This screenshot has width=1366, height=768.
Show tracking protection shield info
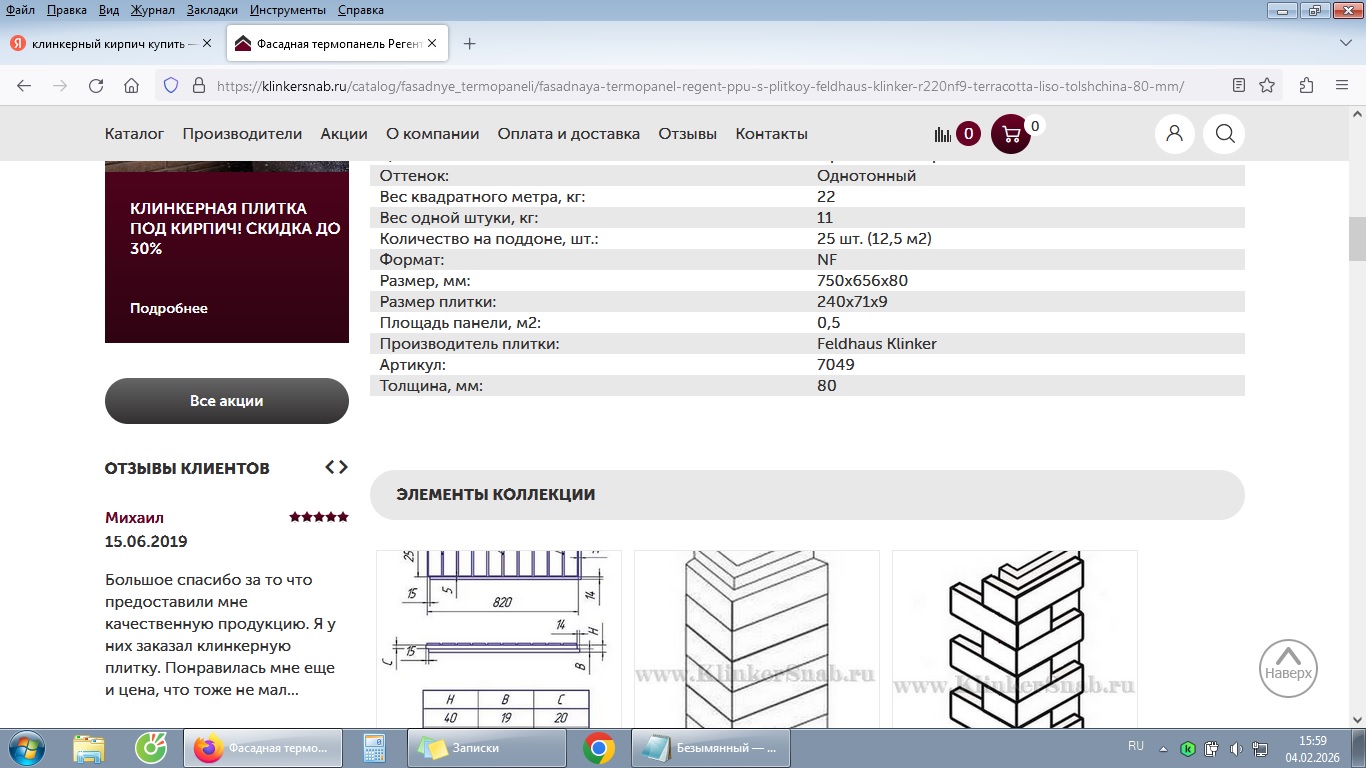[x=171, y=86]
